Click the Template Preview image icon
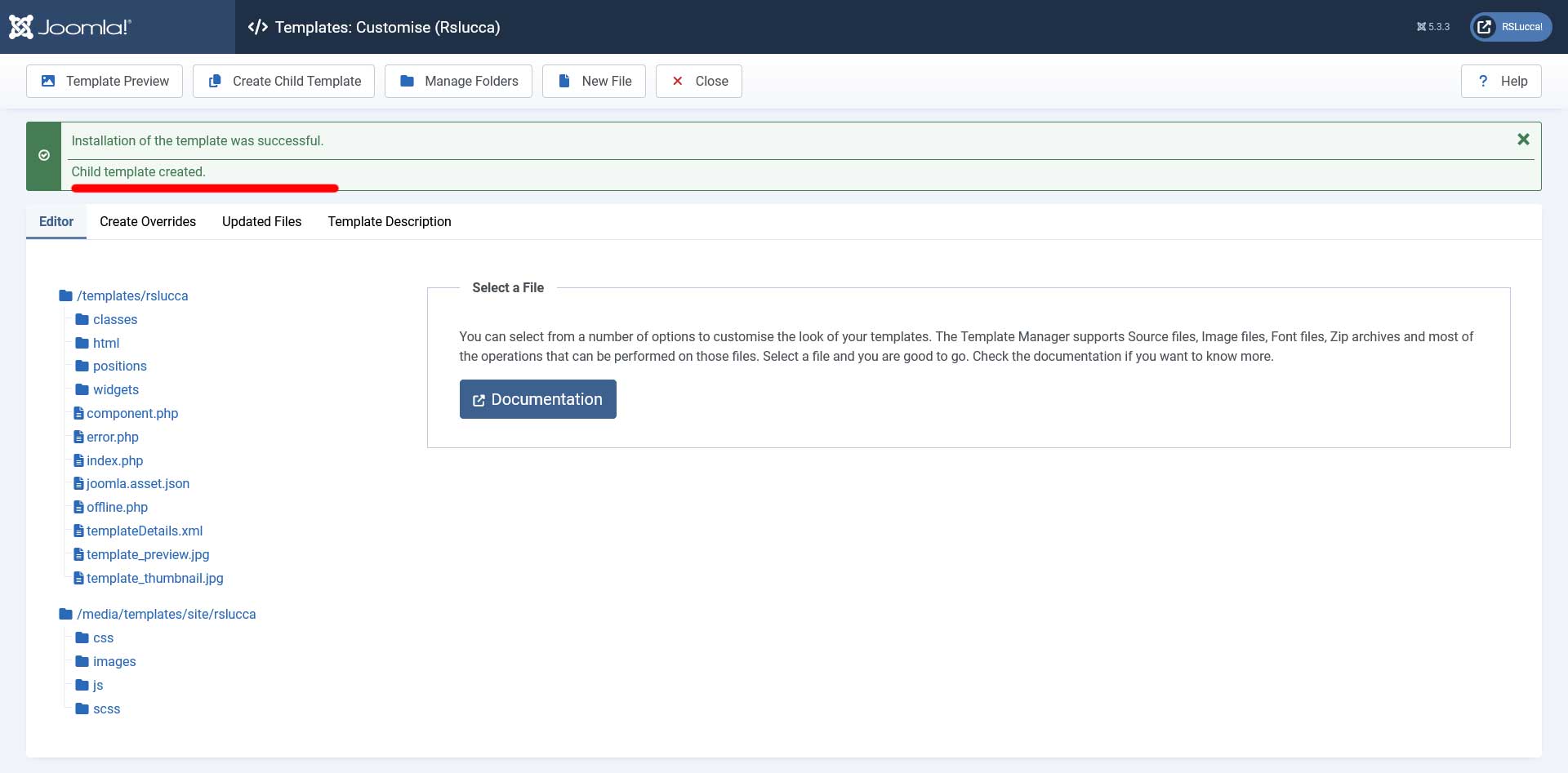This screenshot has height=773, width=1568. coord(48,81)
